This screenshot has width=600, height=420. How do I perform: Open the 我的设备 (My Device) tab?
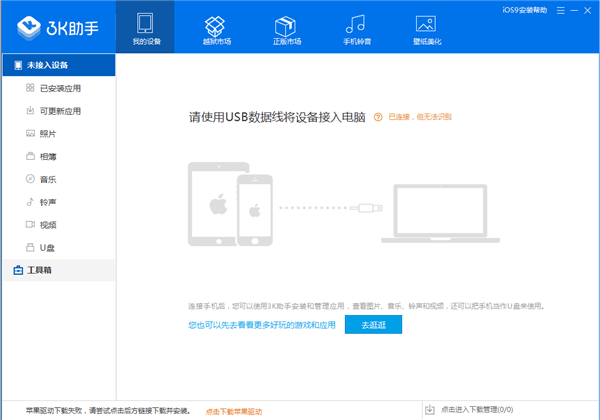(x=145, y=28)
